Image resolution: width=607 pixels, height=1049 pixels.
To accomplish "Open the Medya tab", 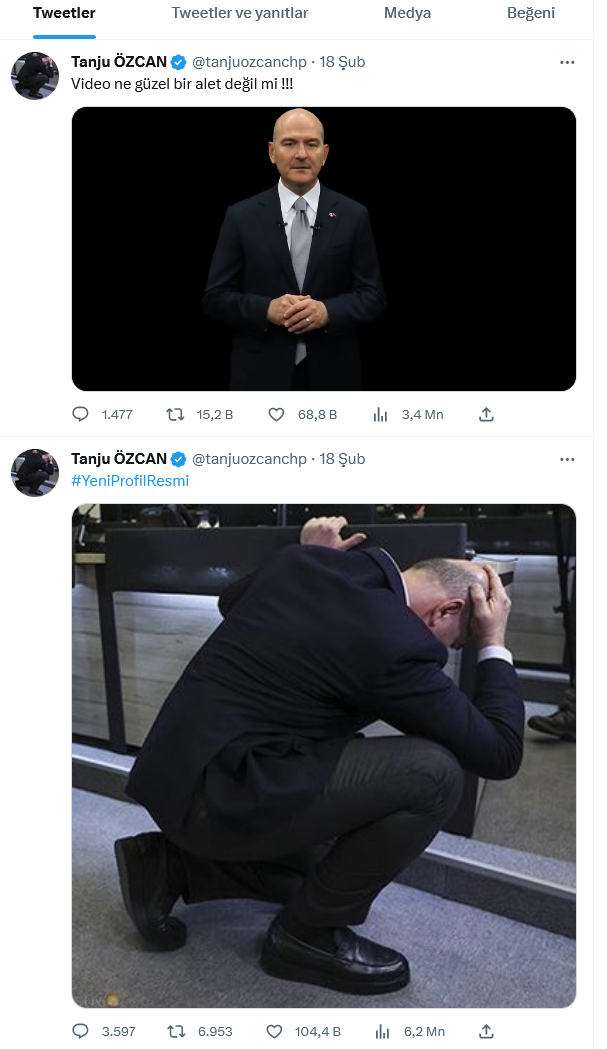I will pos(407,13).
